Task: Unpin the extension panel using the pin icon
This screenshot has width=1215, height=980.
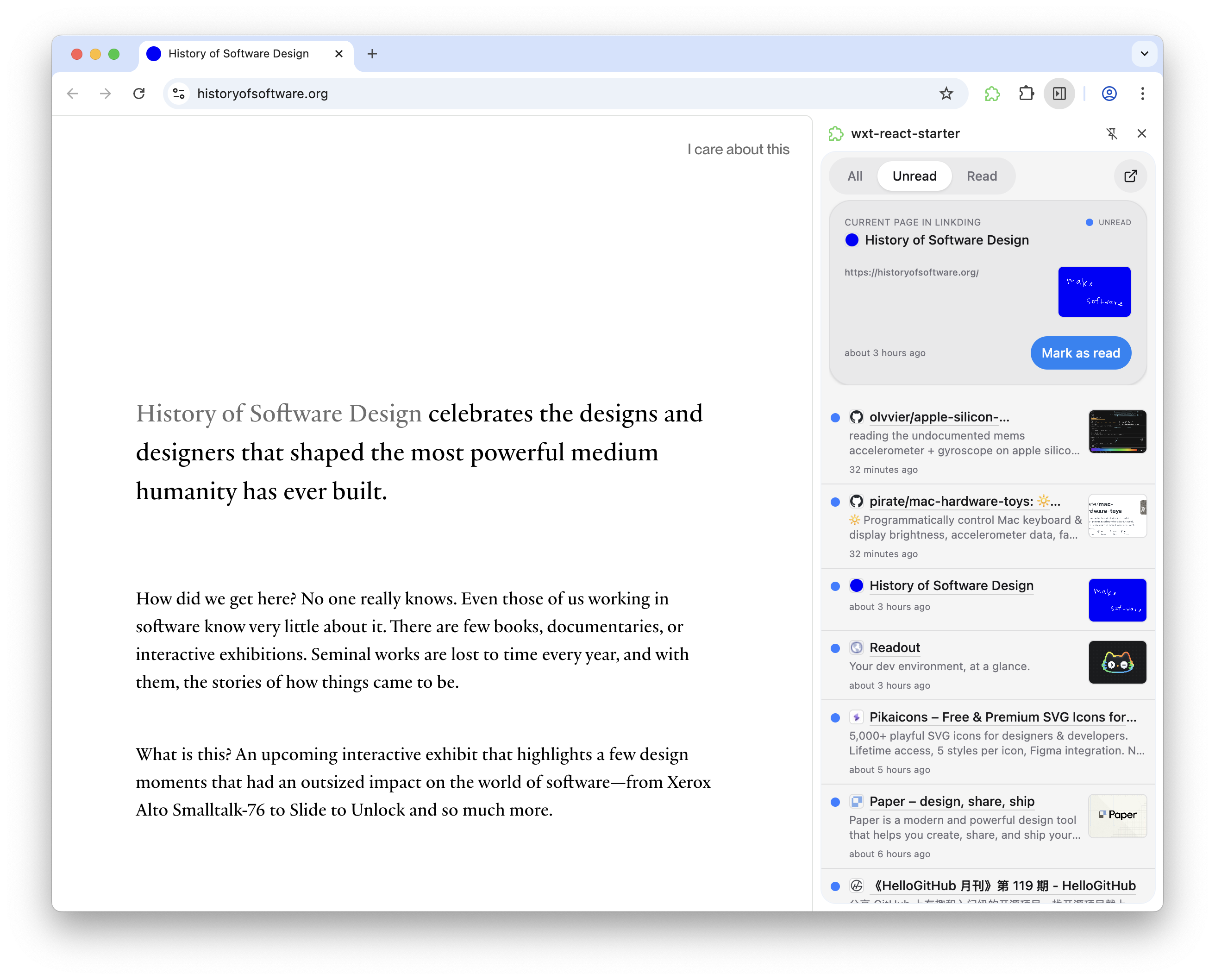Action: (1112, 134)
